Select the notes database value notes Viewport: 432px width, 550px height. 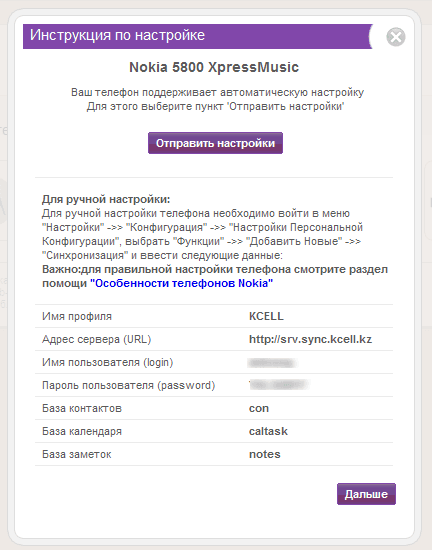tap(265, 454)
